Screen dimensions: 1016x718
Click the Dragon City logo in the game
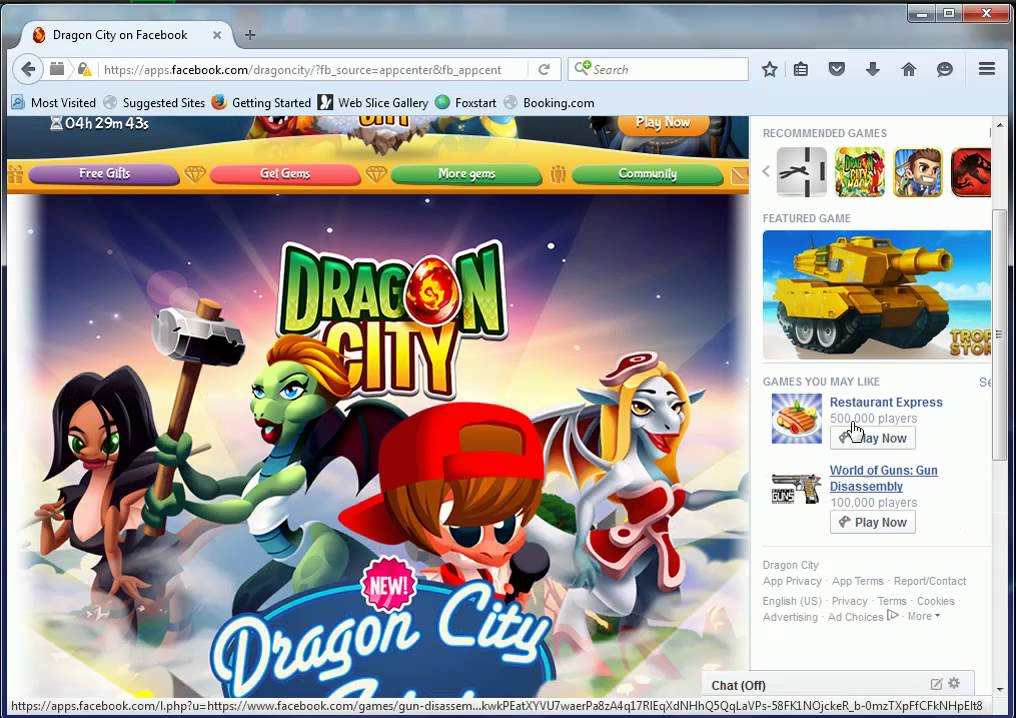click(391, 319)
